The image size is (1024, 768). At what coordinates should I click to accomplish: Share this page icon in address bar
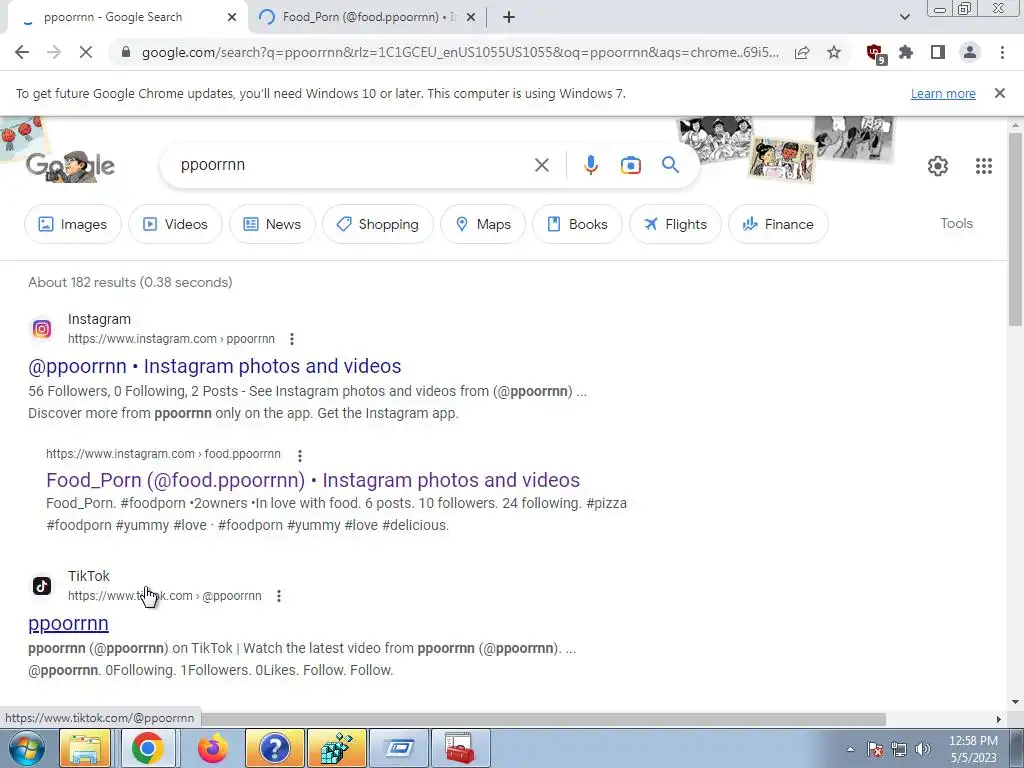(x=802, y=52)
